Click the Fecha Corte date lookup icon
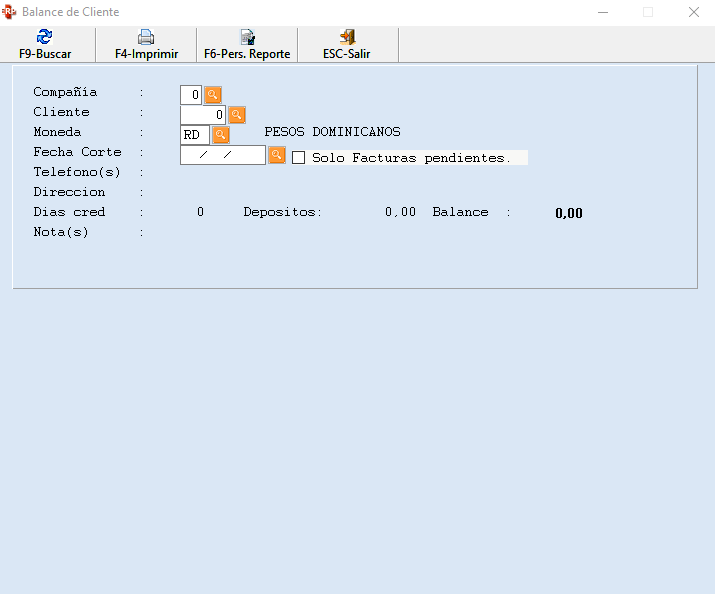 point(277,155)
